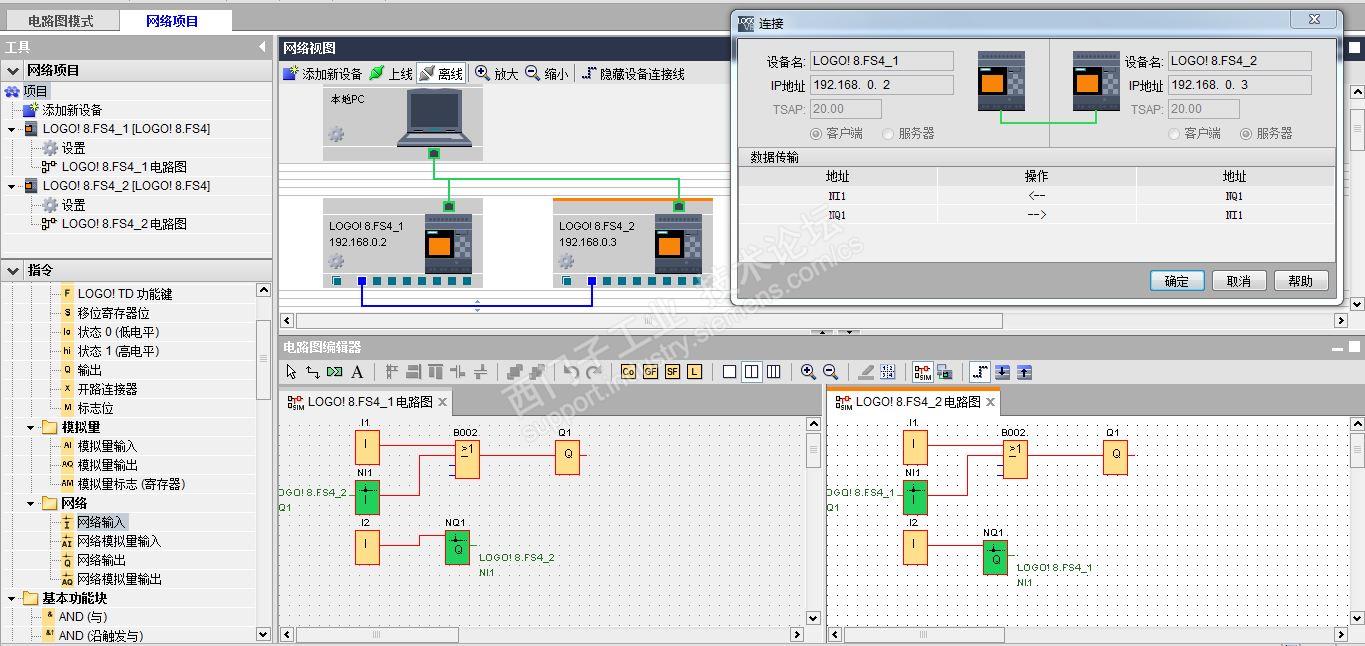Click left device IP地址 field 192.168.0.2
1365x646 pixels.
(881, 85)
